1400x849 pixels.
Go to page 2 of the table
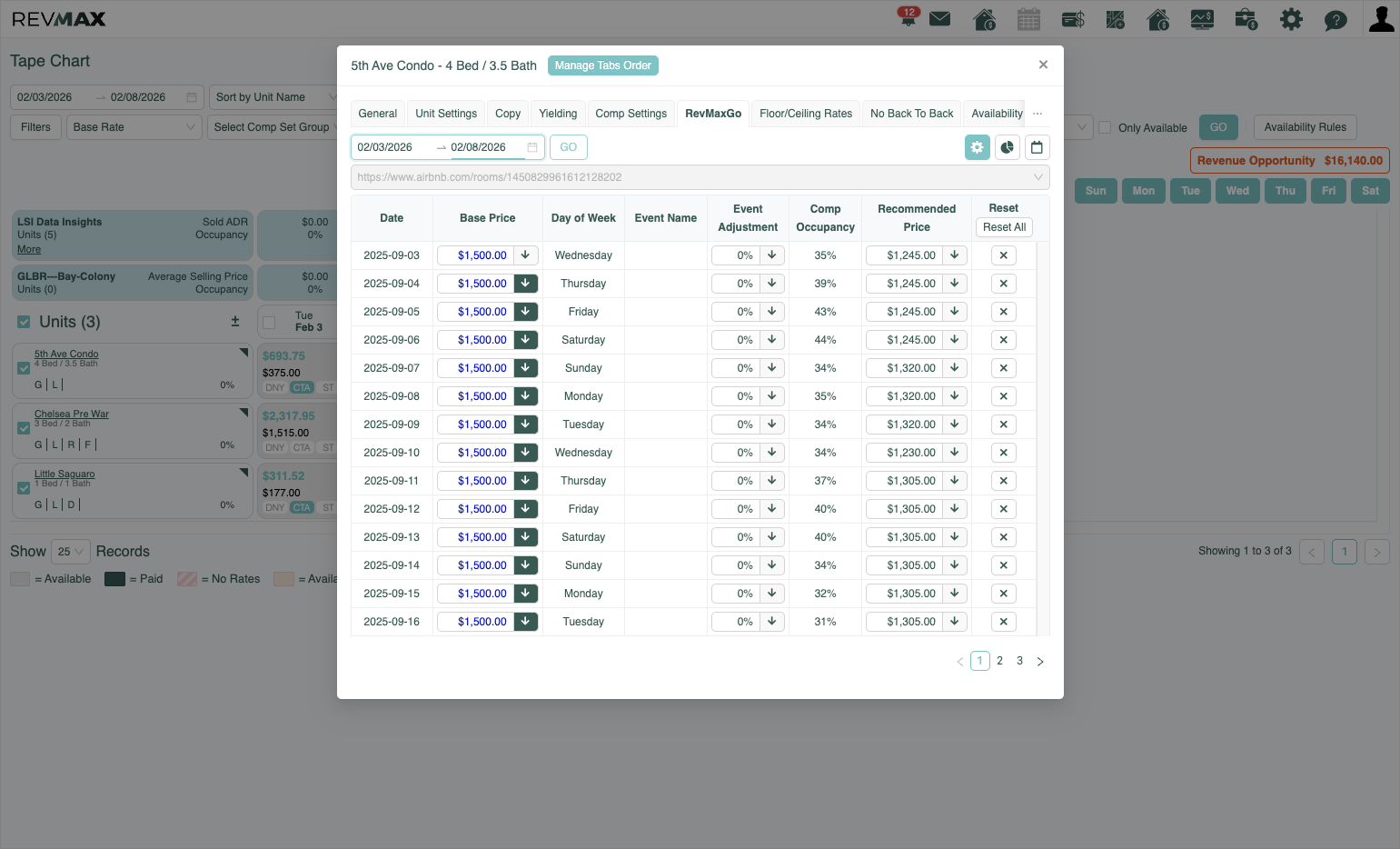coord(1000,661)
